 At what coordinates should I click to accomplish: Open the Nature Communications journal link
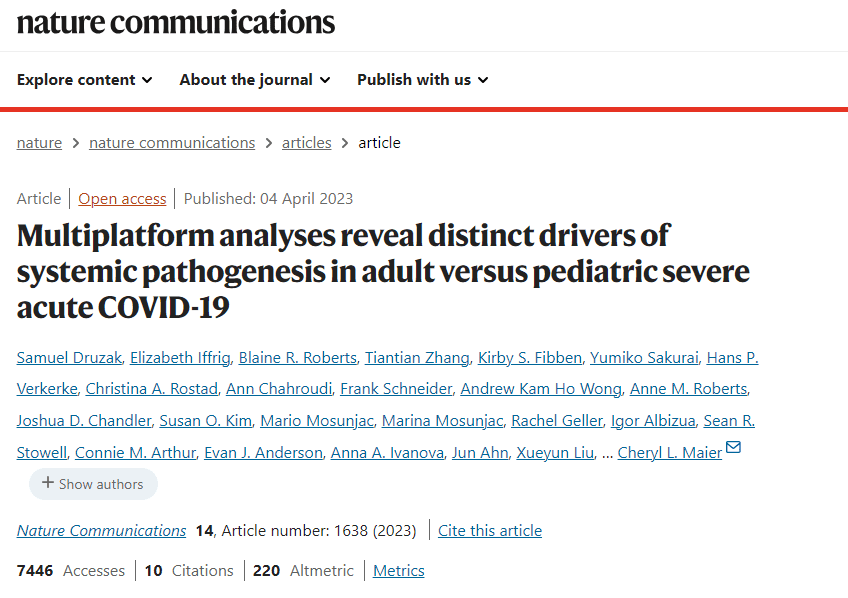point(101,531)
